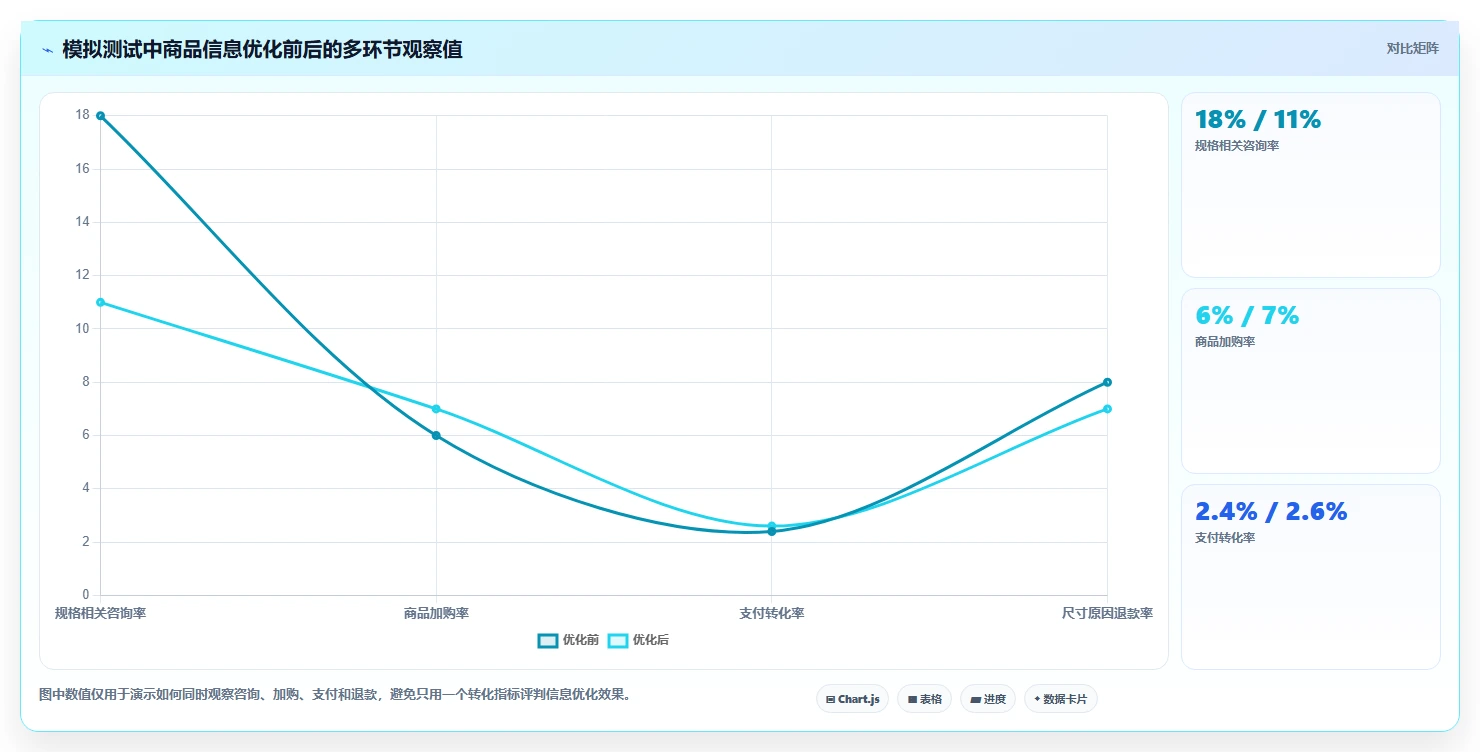Click the 2.4% / 2.6% card value

click(x=1271, y=512)
